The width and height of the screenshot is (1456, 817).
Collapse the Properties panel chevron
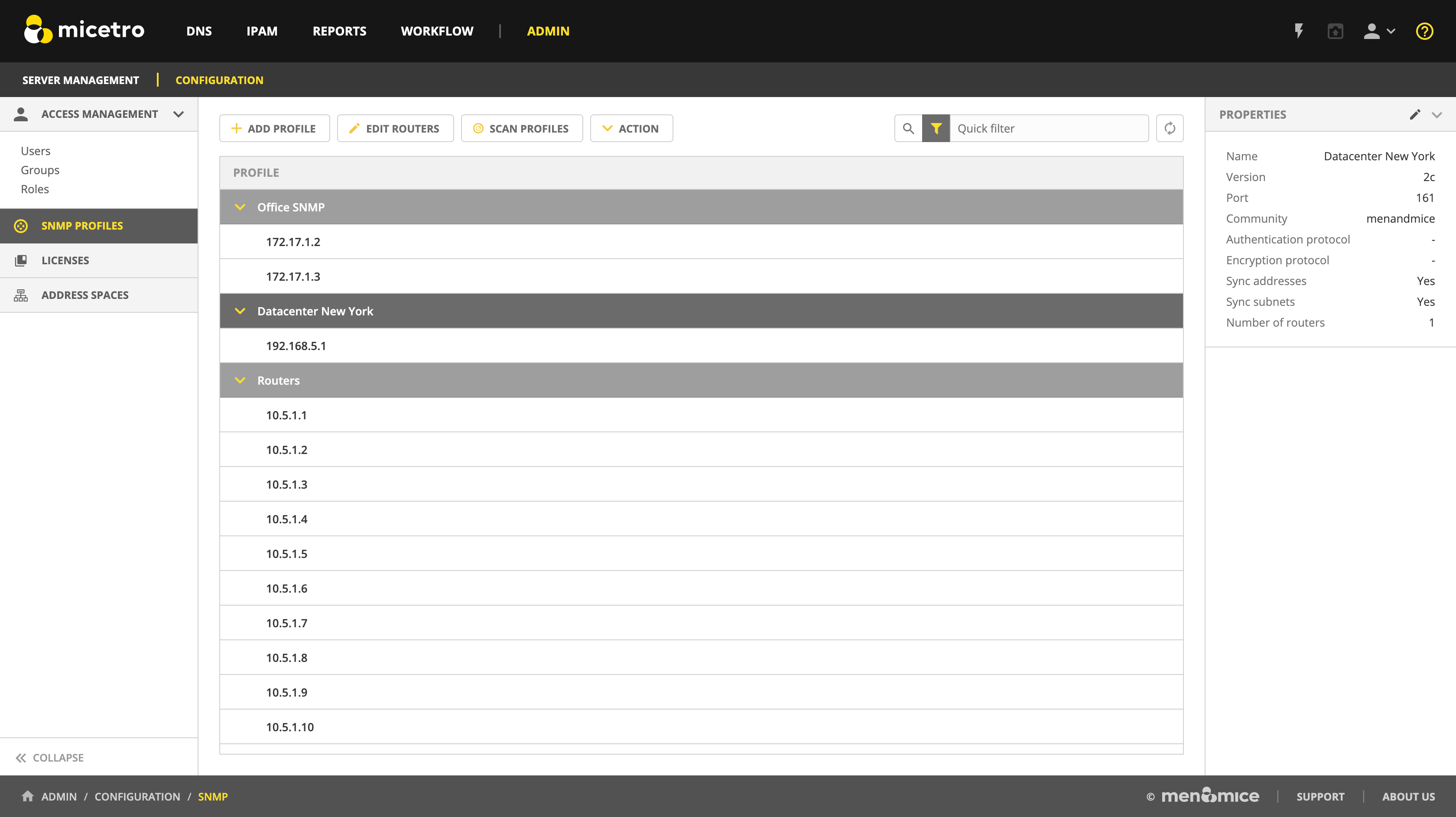point(1437,115)
